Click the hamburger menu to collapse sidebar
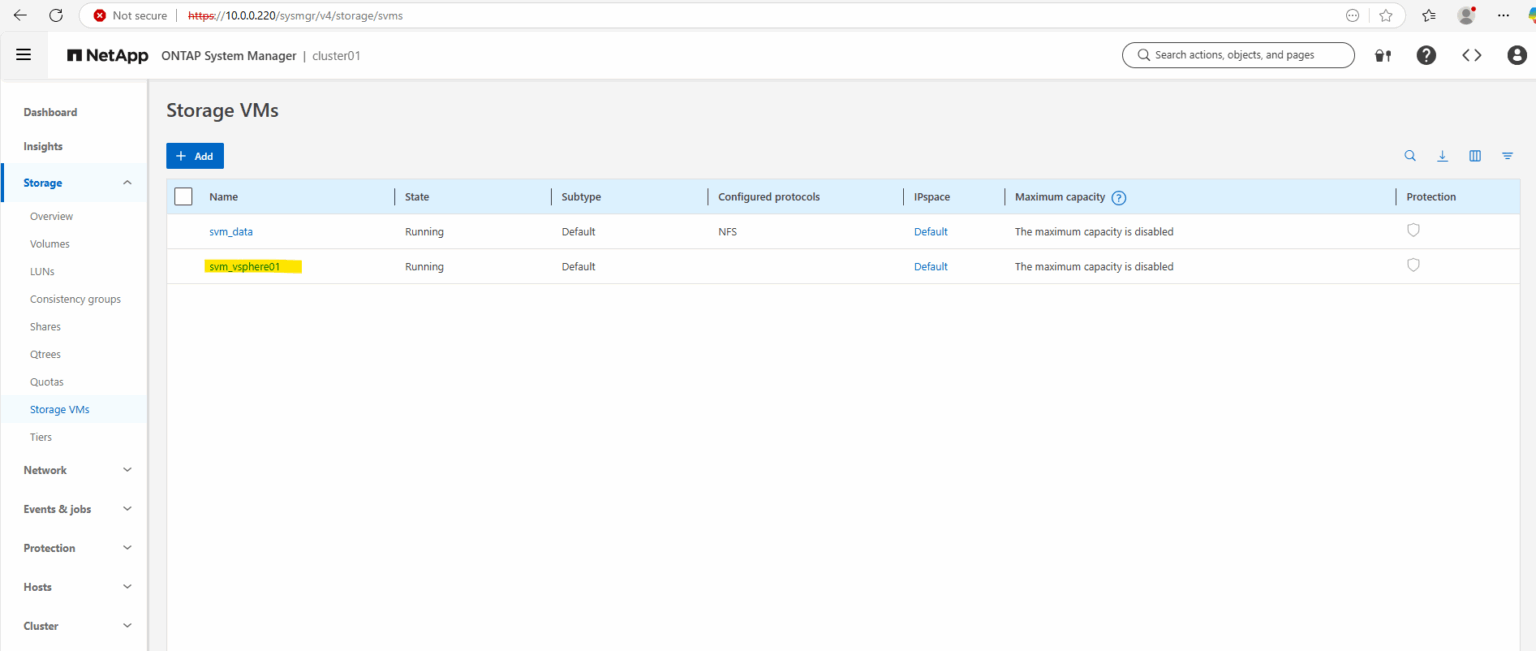Image resolution: width=1536 pixels, height=651 pixels. point(23,55)
